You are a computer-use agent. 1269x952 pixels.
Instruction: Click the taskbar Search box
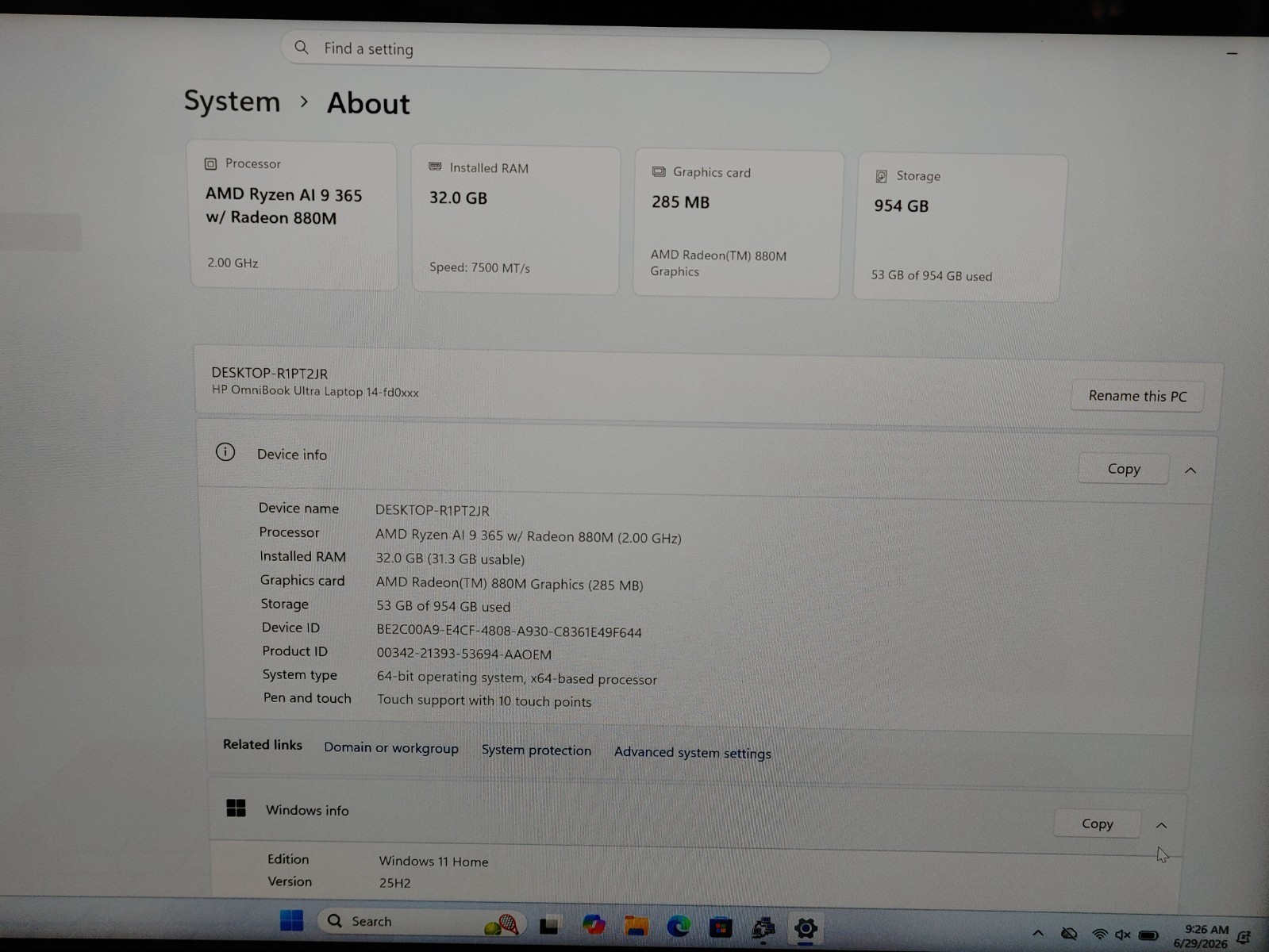(421, 922)
